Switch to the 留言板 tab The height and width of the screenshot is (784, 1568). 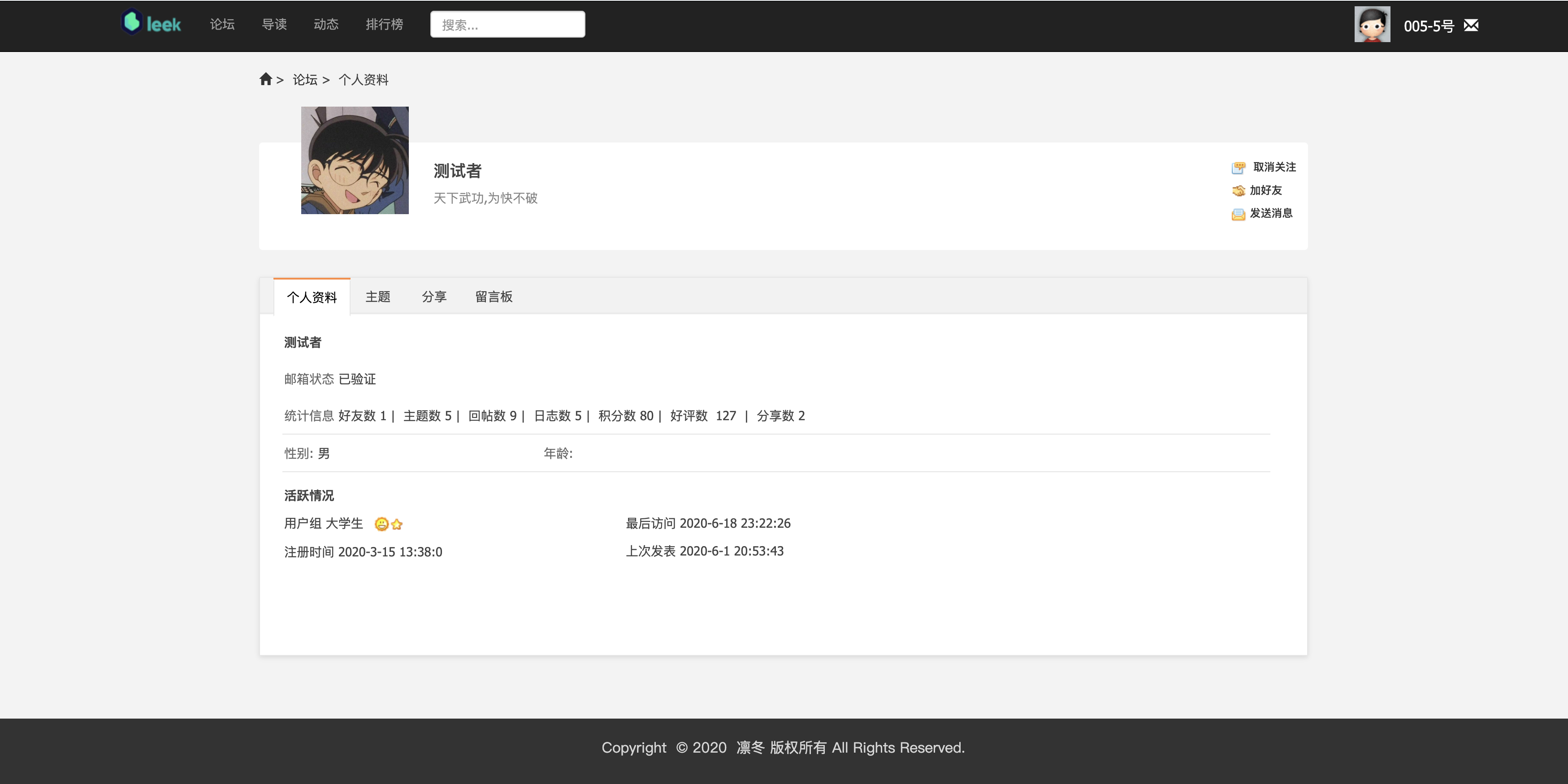(x=494, y=296)
